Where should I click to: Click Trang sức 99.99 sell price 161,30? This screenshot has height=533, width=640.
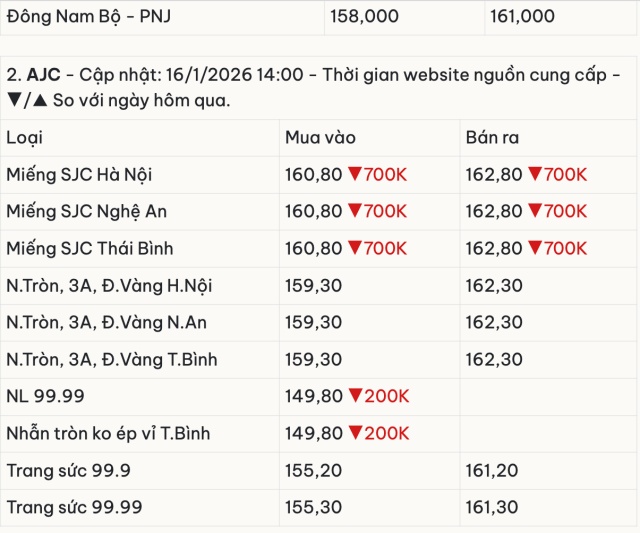(492, 507)
